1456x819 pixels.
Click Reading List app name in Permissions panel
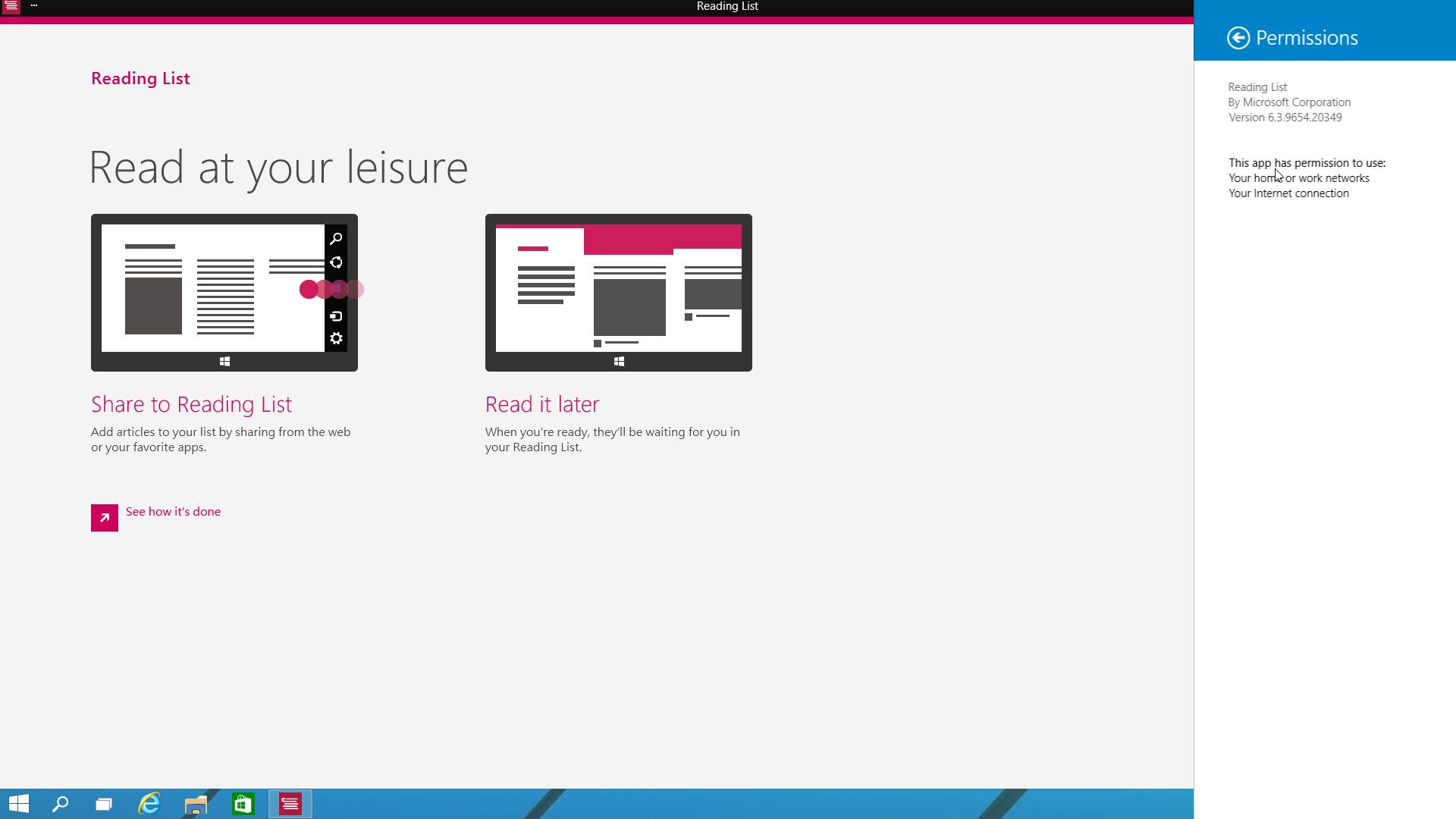[1257, 87]
